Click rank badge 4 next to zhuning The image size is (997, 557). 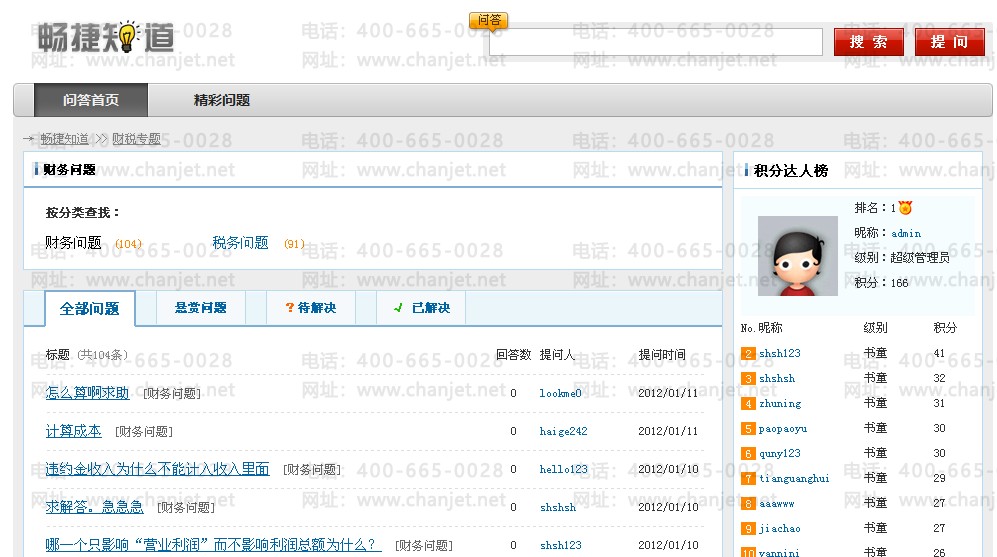pyautogui.click(x=748, y=404)
